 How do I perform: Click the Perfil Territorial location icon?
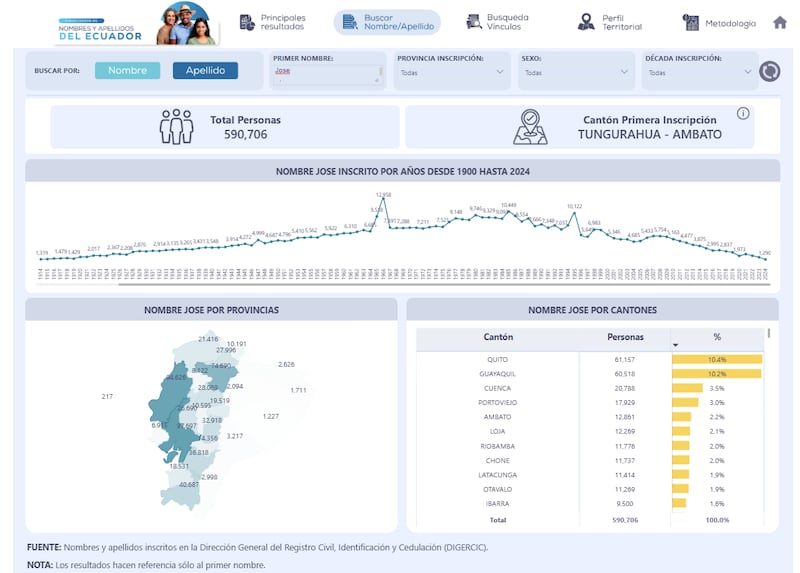coord(586,22)
